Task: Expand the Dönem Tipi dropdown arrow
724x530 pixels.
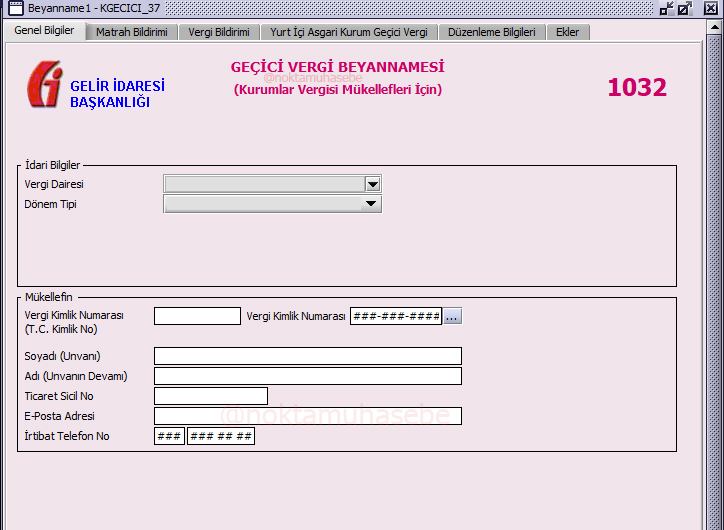Action: tap(371, 204)
